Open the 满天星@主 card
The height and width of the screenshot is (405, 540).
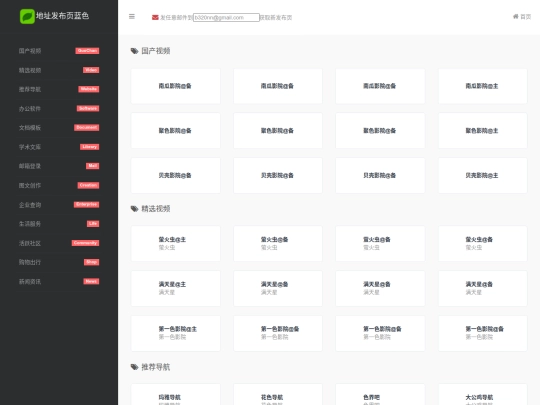(x=176, y=288)
